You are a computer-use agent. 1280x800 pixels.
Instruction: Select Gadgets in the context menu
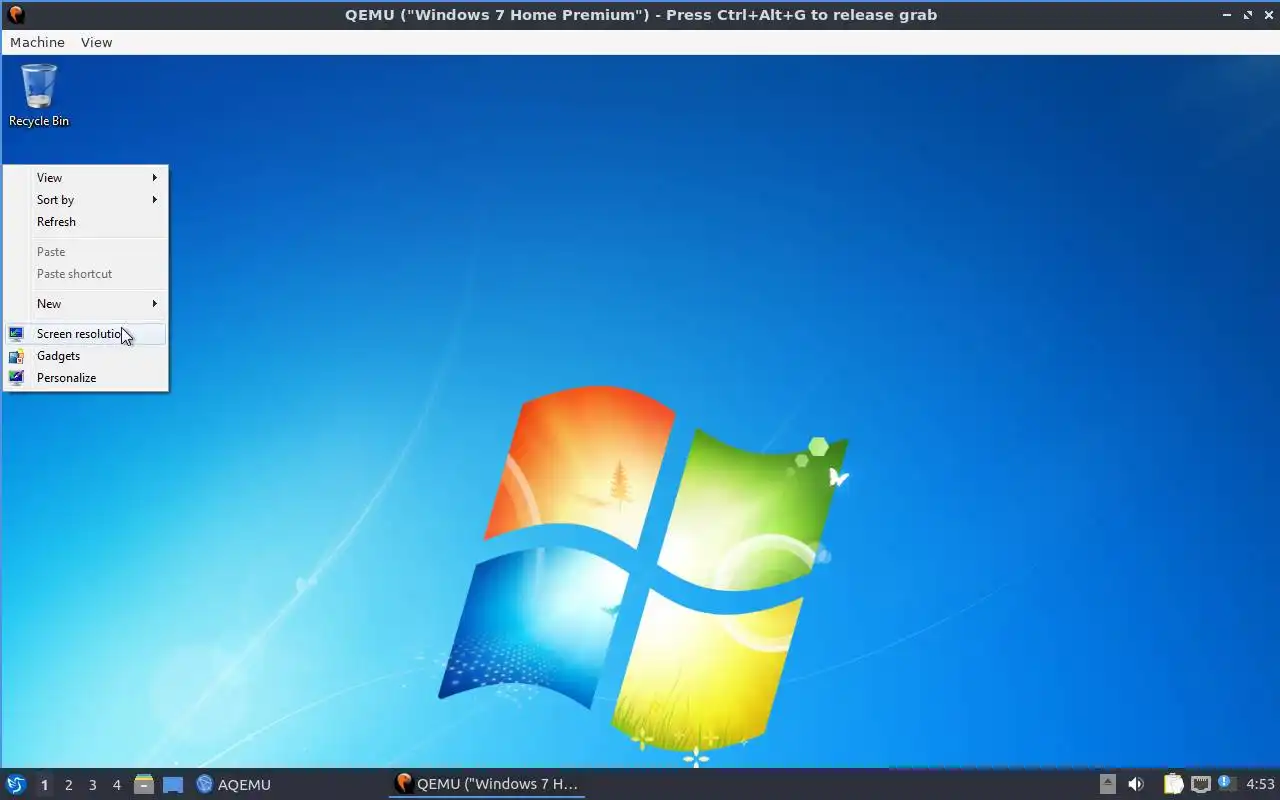coord(85,356)
